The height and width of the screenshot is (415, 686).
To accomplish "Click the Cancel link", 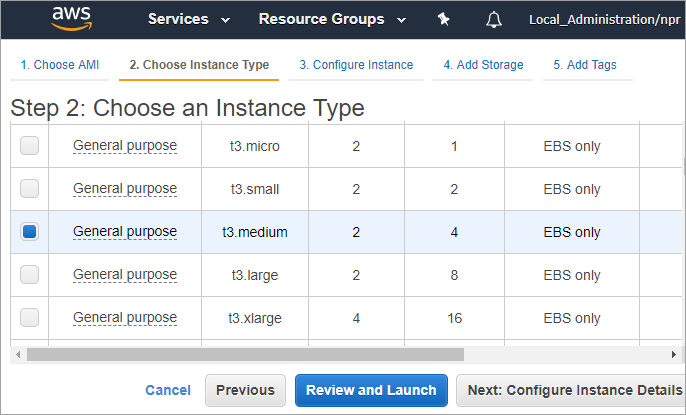I will (168, 390).
